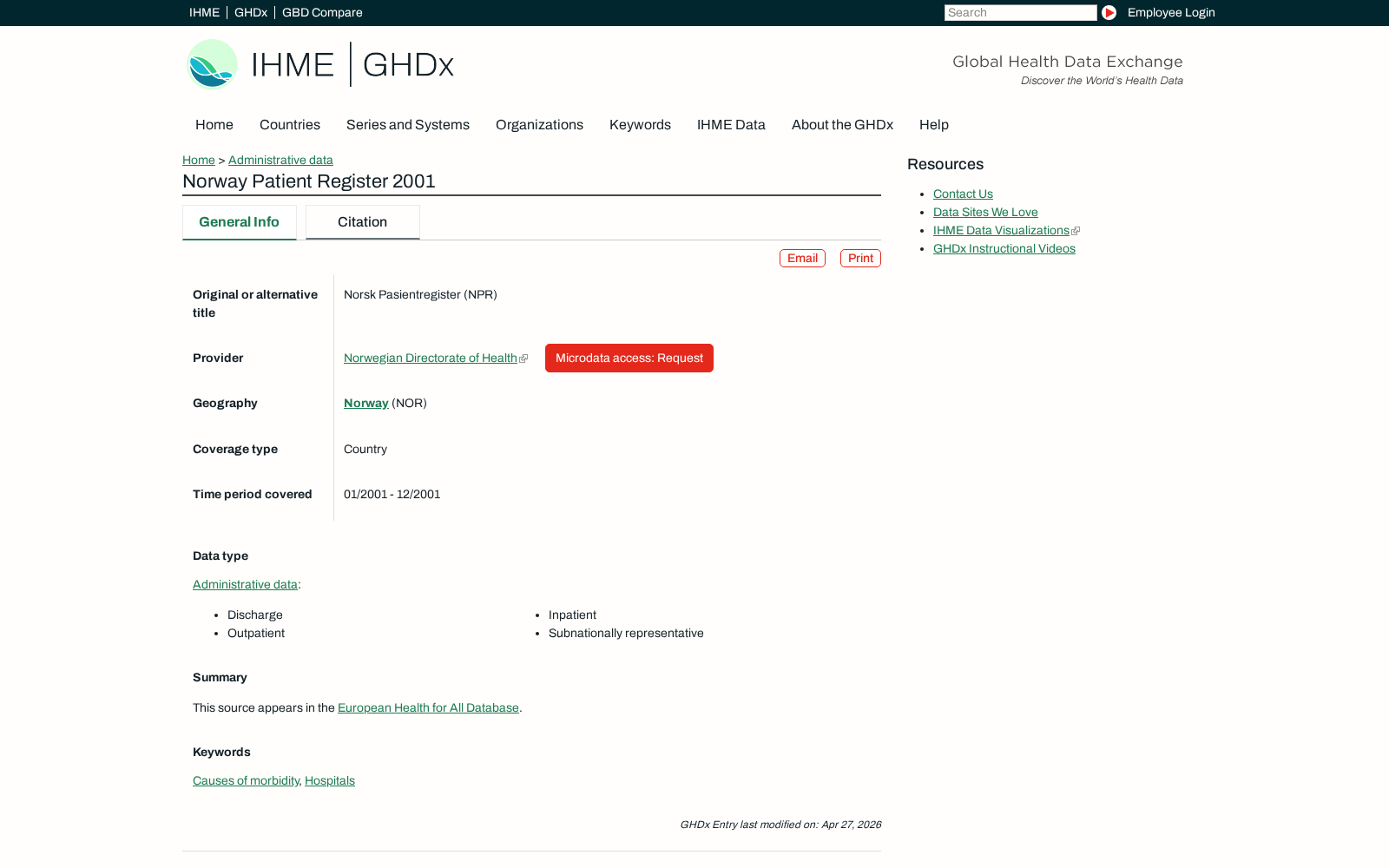Viewport: 1389px width, 868px height.
Task: Click Hospitals keyword link
Action: click(330, 781)
